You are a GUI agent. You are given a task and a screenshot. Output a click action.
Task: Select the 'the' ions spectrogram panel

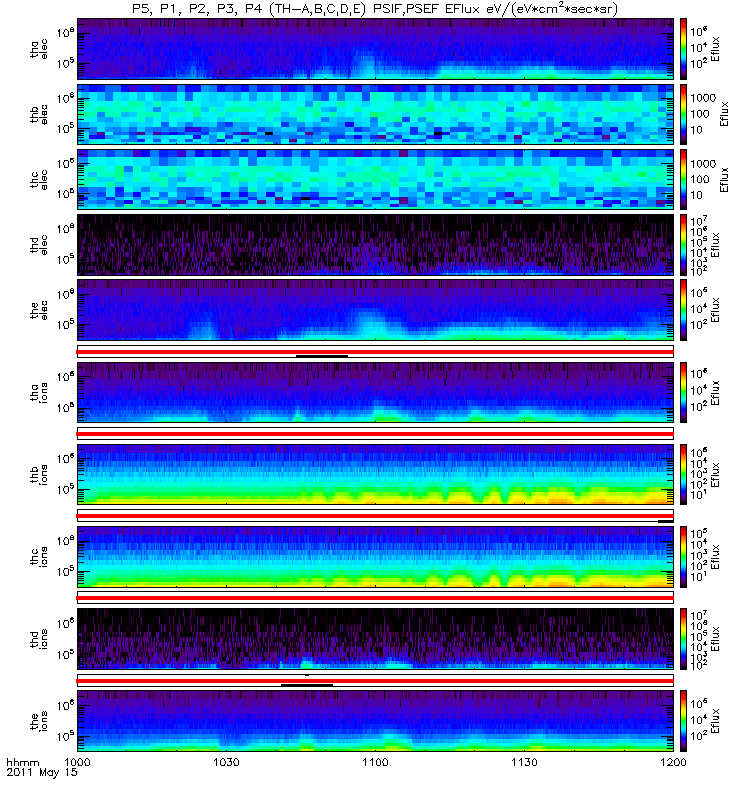tap(376, 721)
